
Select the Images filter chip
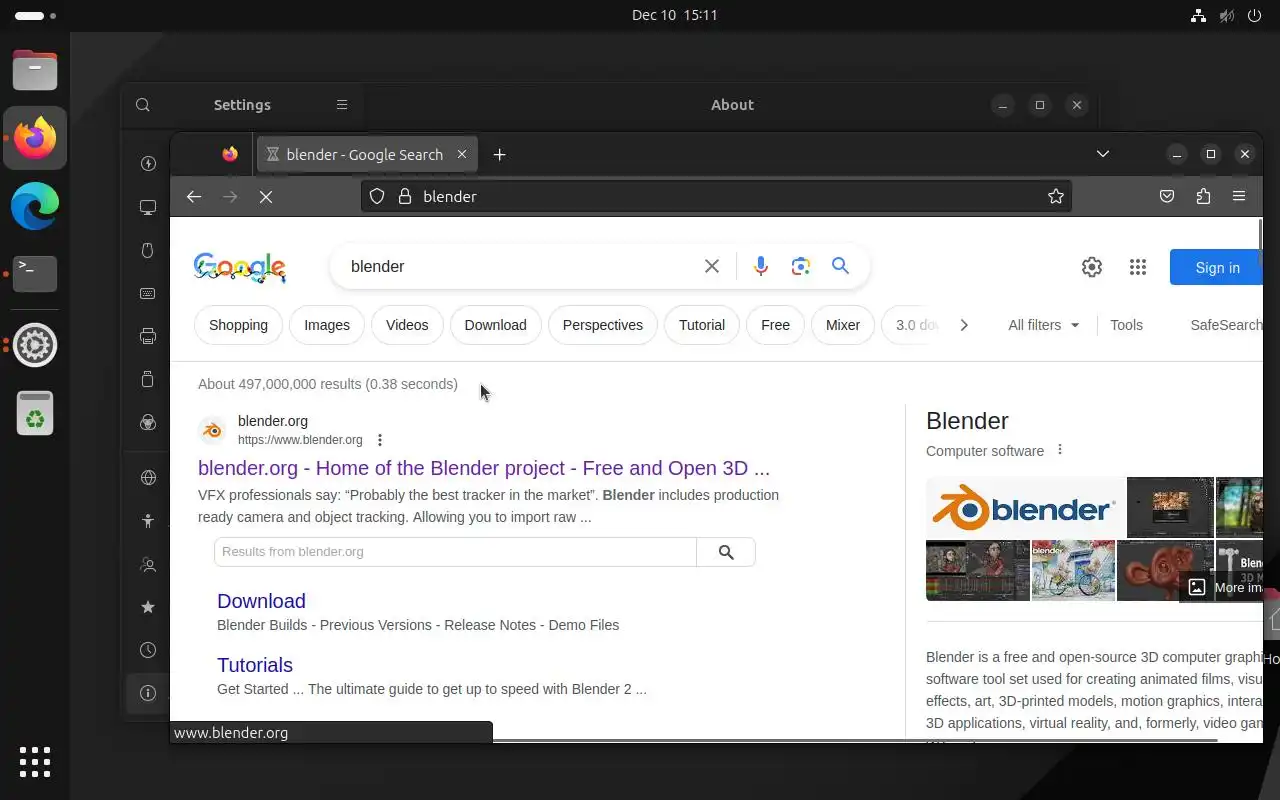point(327,325)
